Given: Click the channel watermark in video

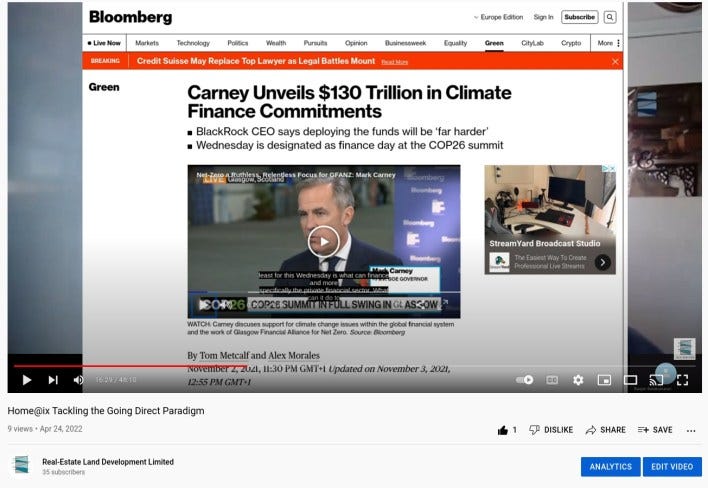Looking at the screenshot, I should tap(685, 349).
